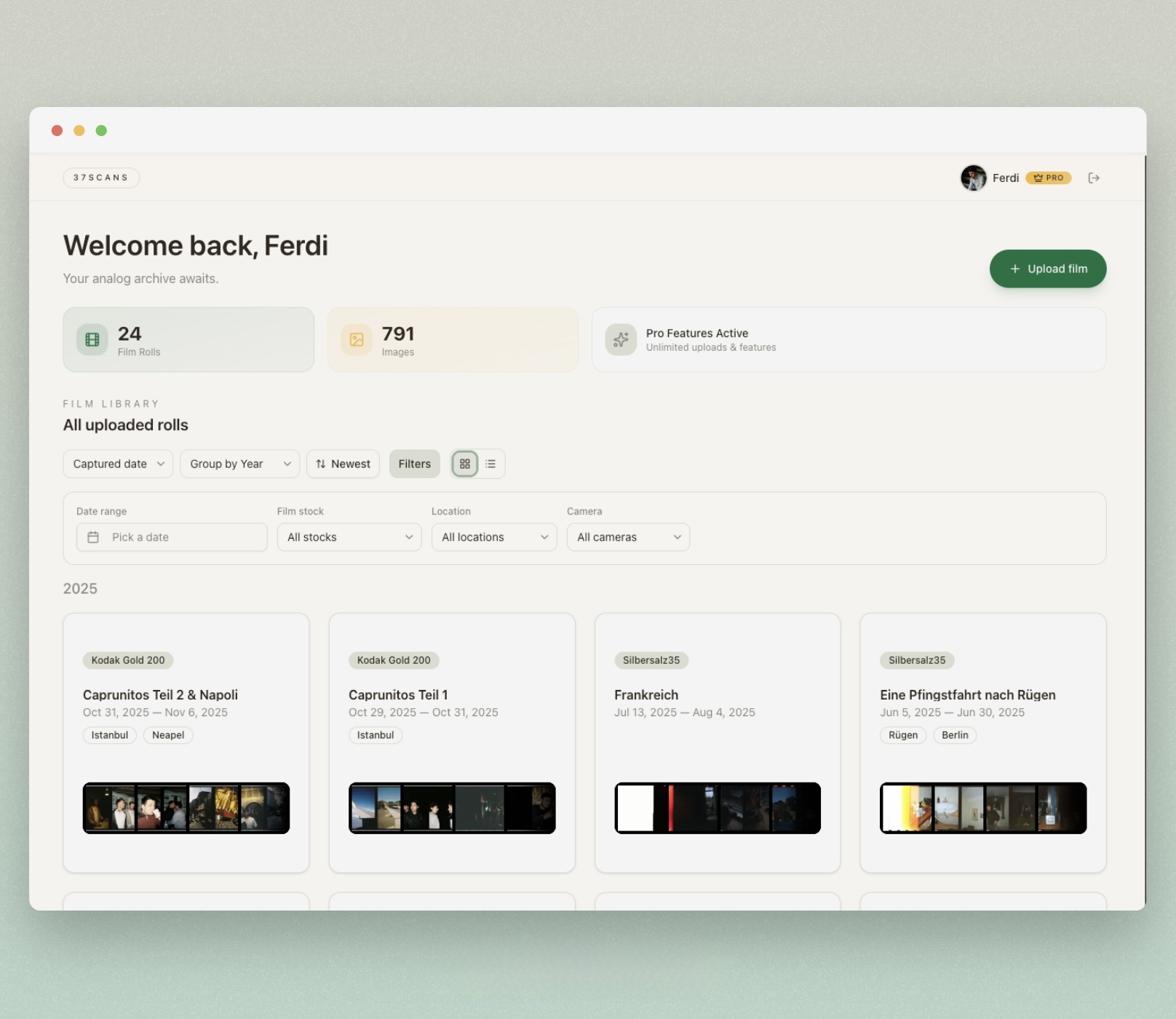This screenshot has height=1019, width=1176.
Task: Click the filmstrip thumbnail on Caprunitos Teil 2 & Napoli
Action: coord(186,808)
